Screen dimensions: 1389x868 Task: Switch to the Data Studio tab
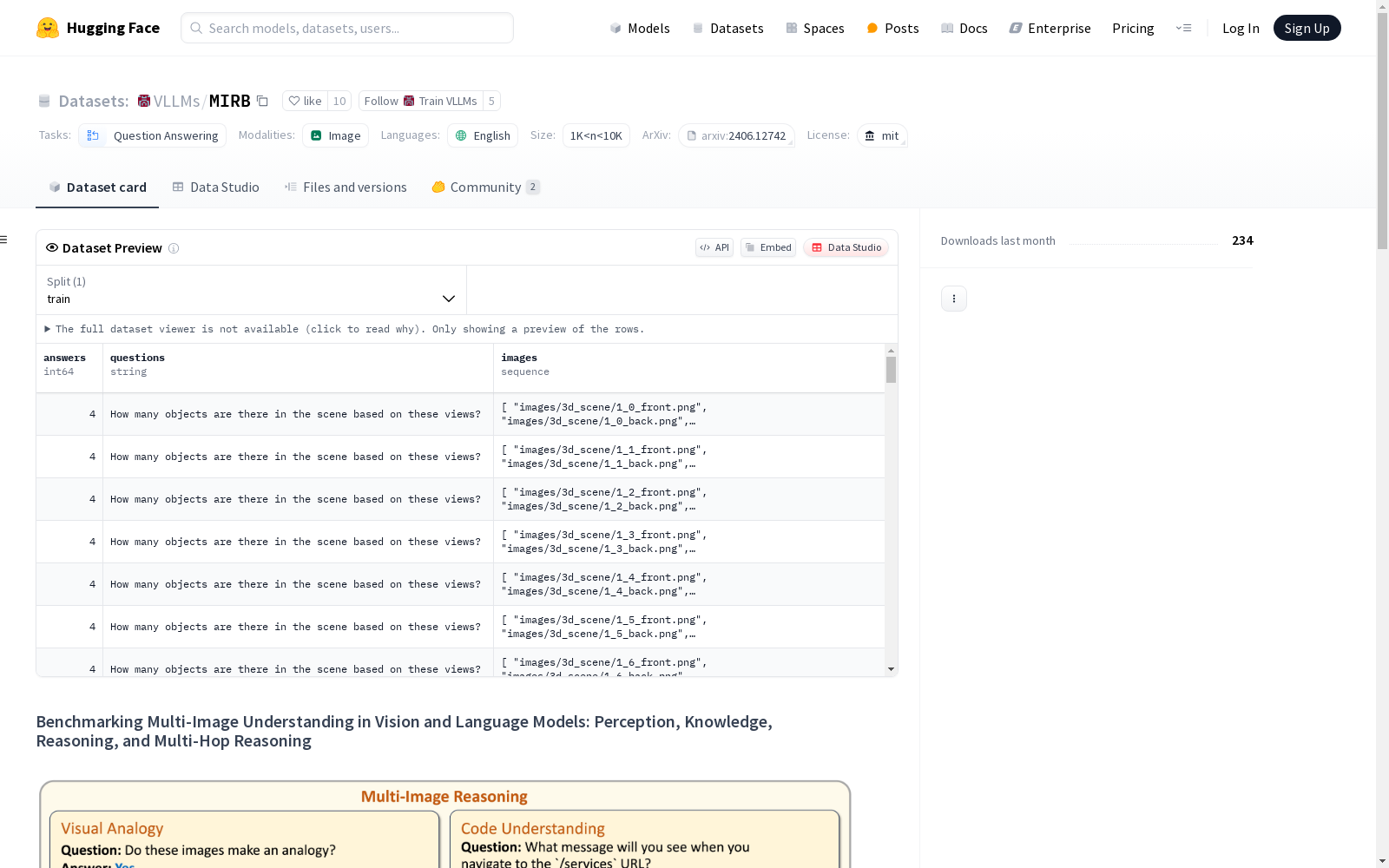coord(215,187)
